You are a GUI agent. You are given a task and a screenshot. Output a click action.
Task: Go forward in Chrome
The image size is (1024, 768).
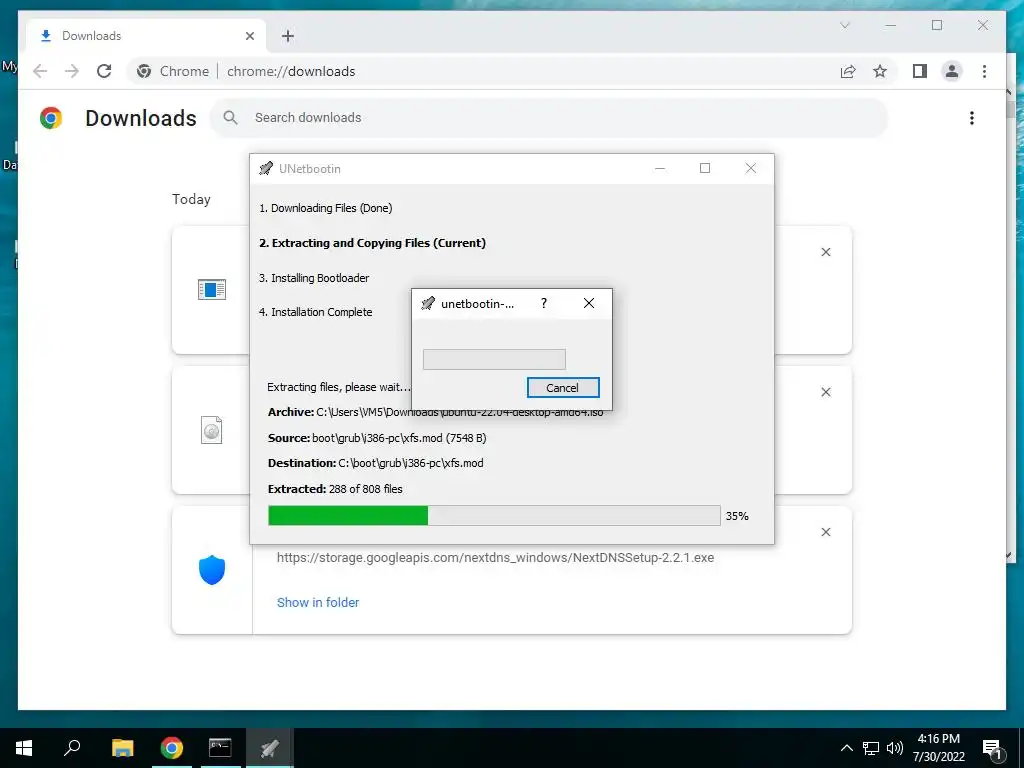pyautogui.click(x=72, y=71)
